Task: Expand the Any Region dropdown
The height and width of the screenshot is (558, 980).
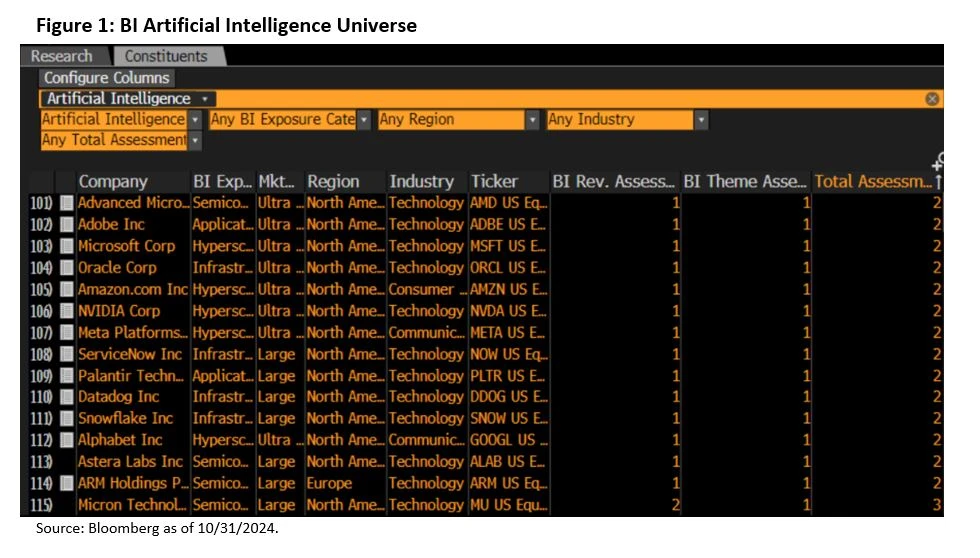Action: point(532,119)
